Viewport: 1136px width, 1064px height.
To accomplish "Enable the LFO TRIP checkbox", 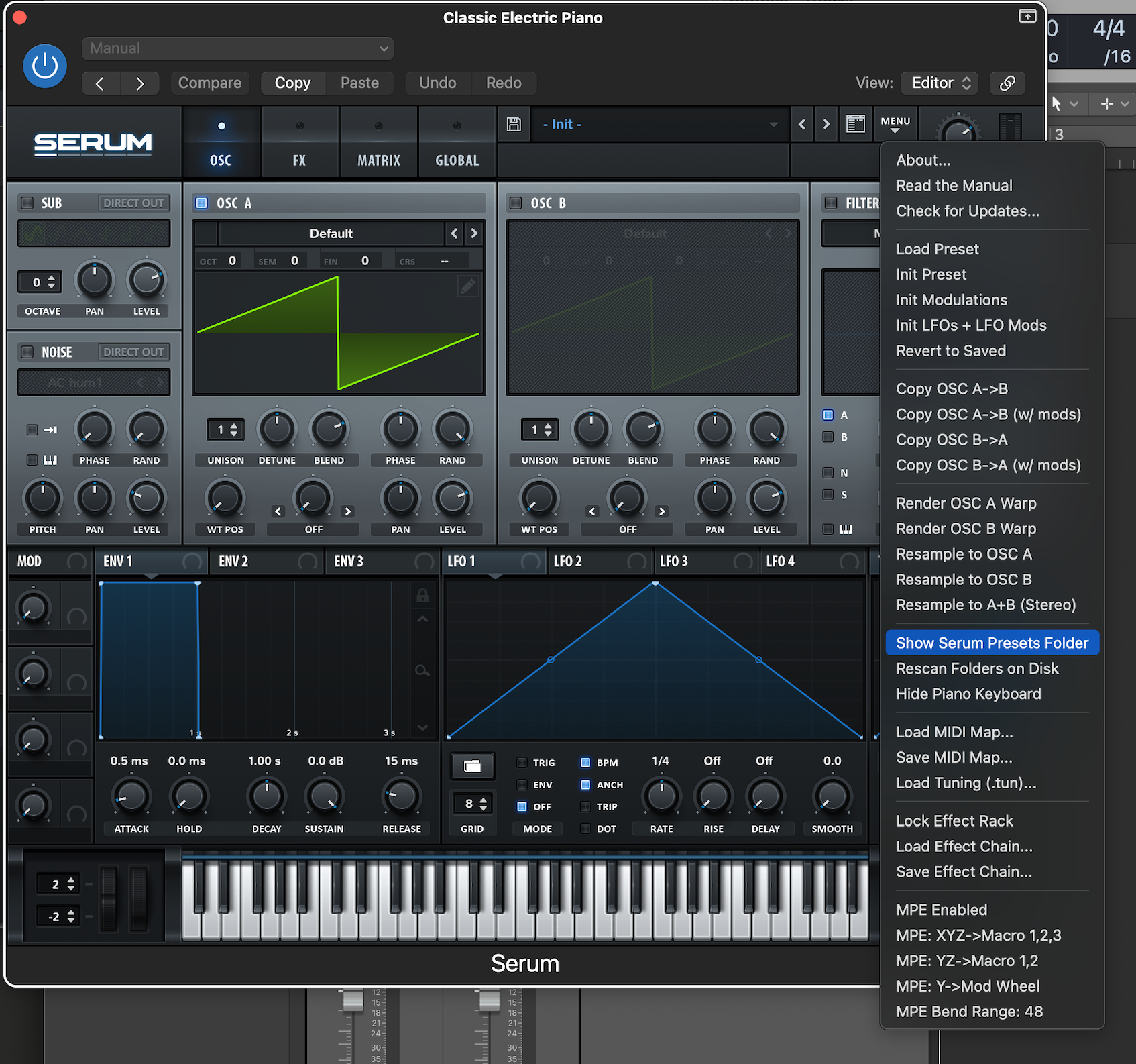I will click(585, 807).
